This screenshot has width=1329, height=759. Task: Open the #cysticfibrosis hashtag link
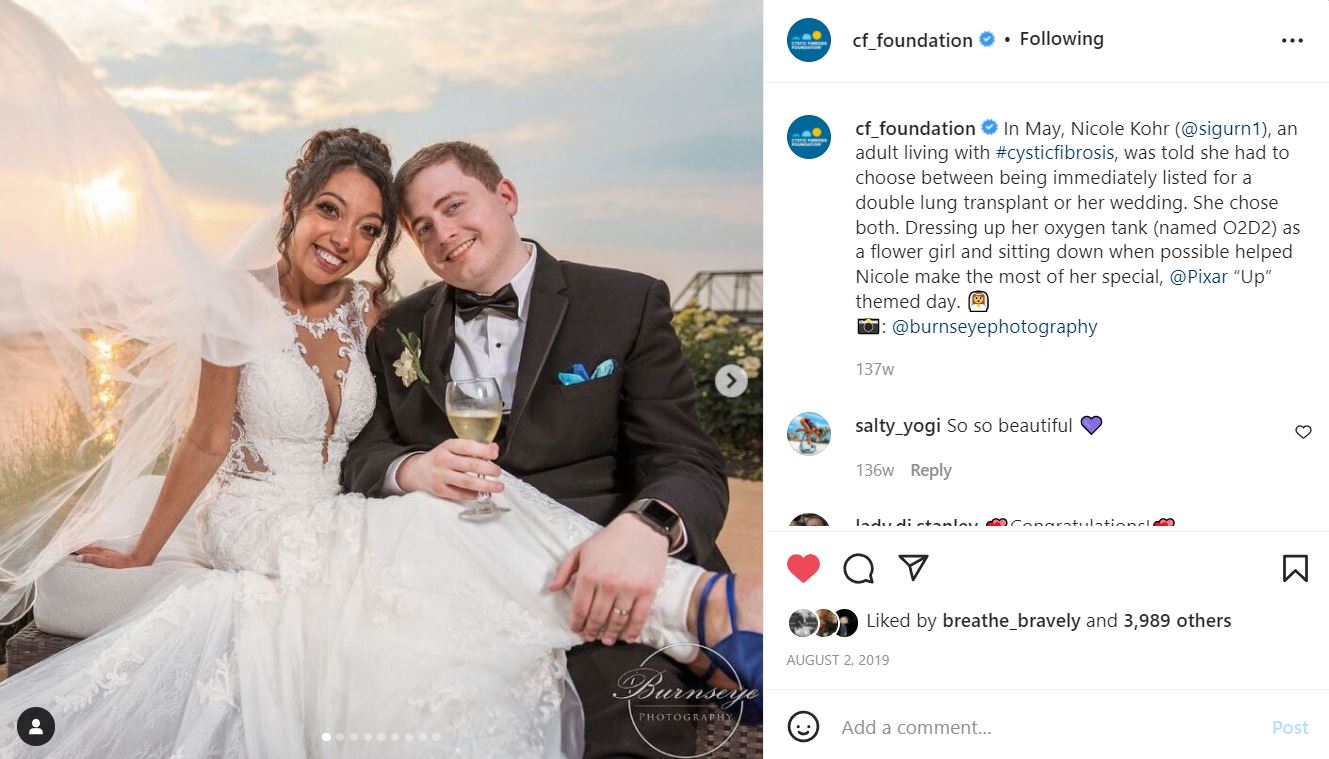pyautogui.click(x=1054, y=153)
